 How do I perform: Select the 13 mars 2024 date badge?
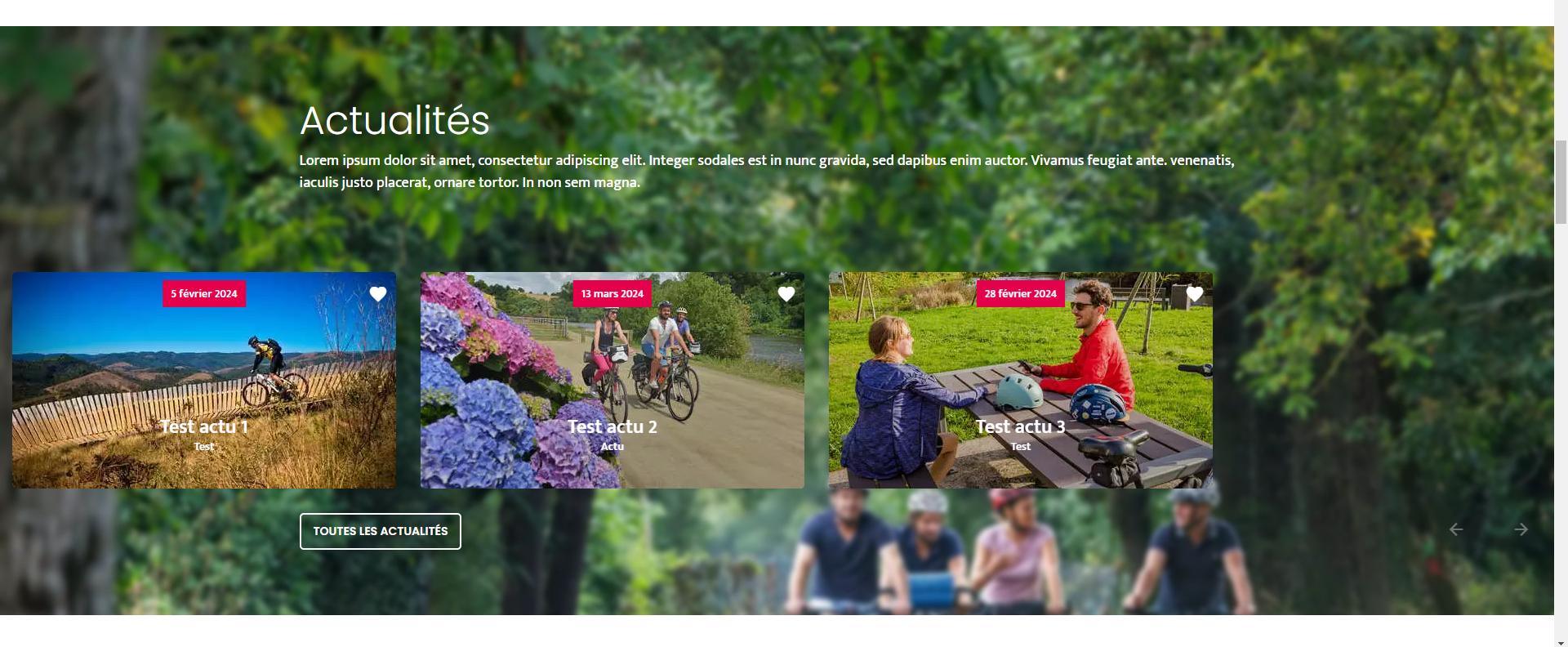pos(612,293)
